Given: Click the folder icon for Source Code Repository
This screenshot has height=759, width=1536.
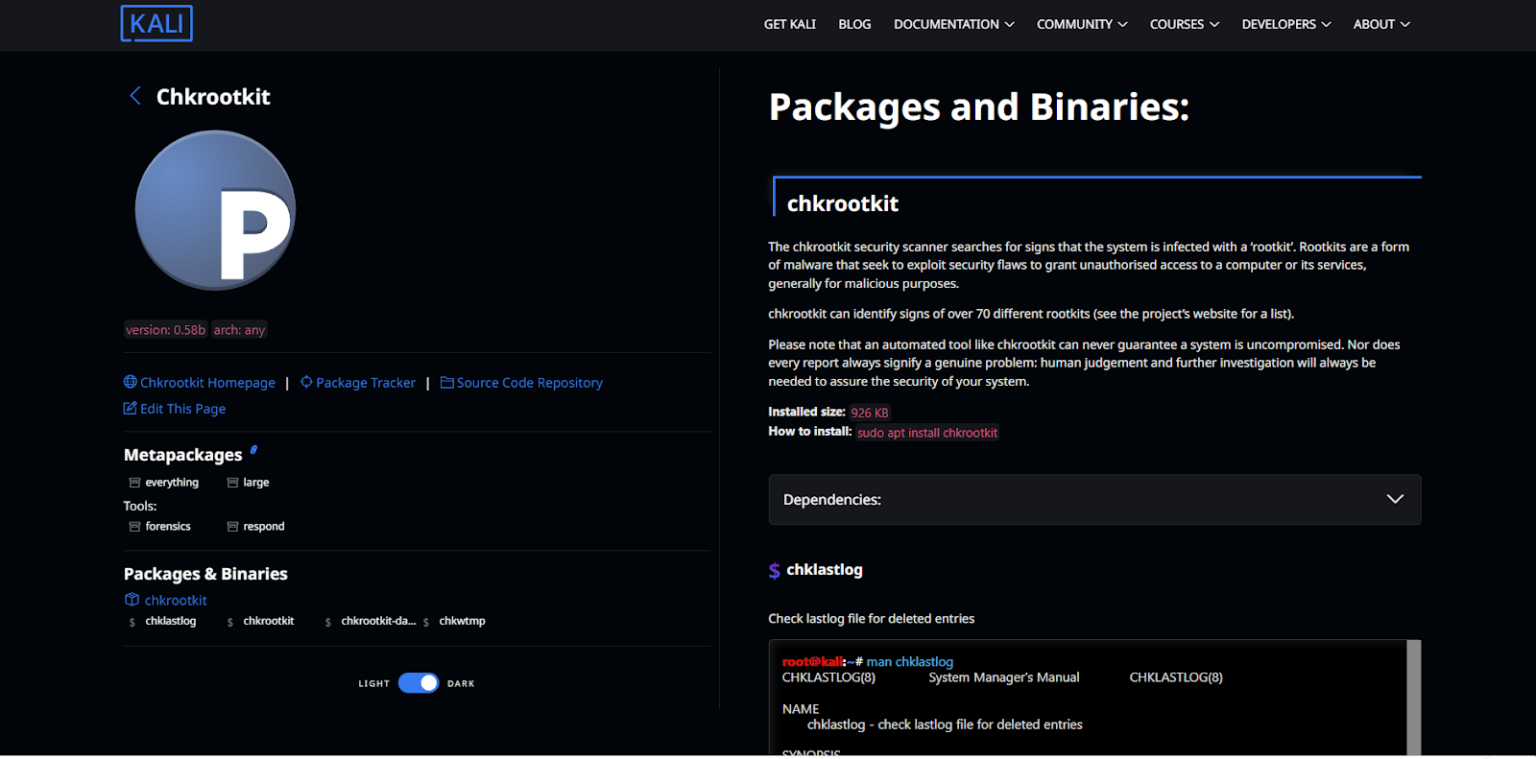Looking at the screenshot, I should click(447, 382).
